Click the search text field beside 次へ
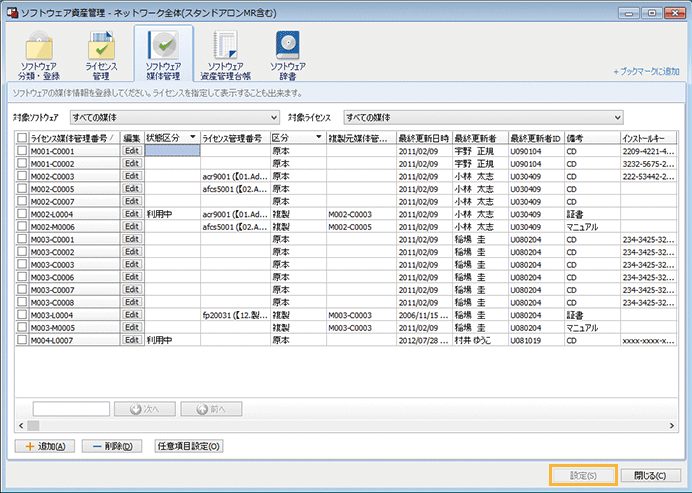Screen dimensions: 692x493 tap(71, 409)
